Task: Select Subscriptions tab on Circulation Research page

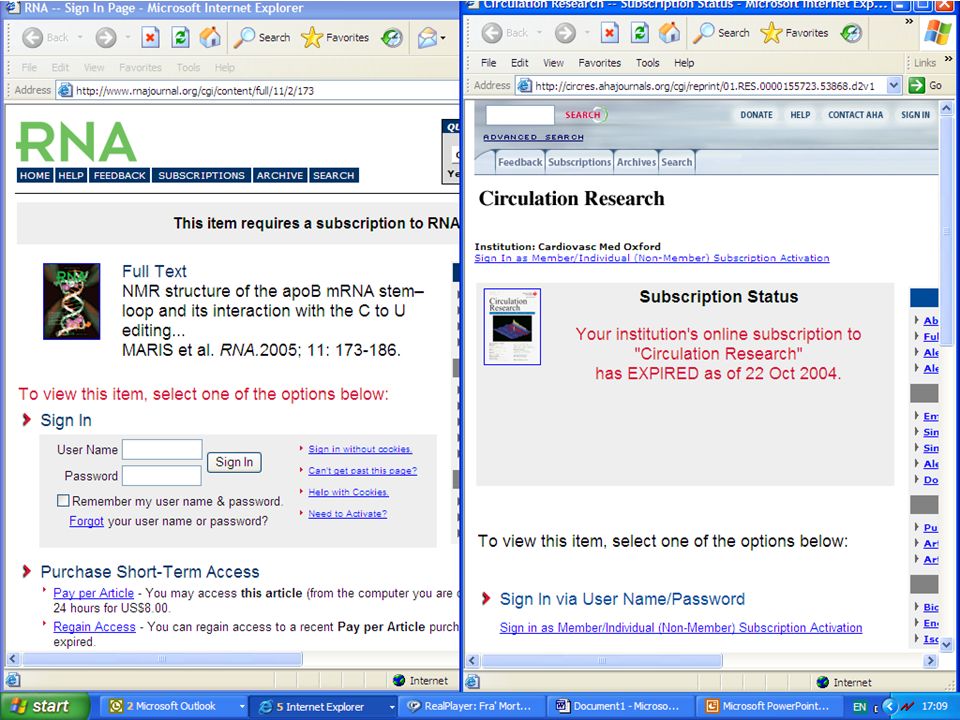Action: pyautogui.click(x=579, y=162)
